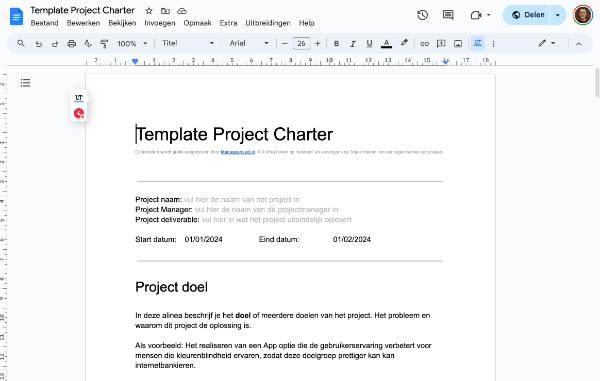Check the cloud save status icon

click(x=182, y=11)
